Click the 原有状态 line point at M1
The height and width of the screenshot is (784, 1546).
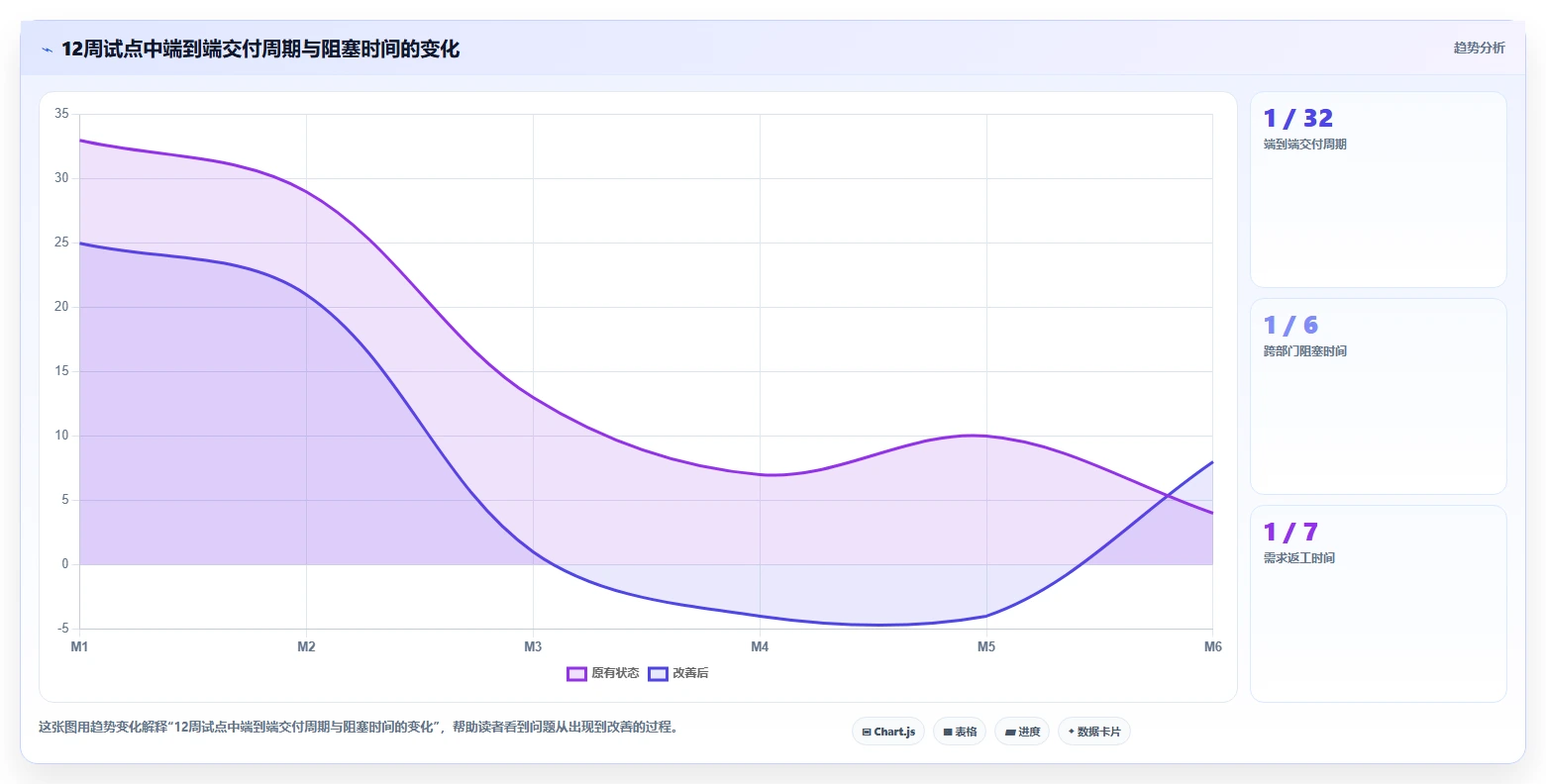pyautogui.click(x=79, y=140)
